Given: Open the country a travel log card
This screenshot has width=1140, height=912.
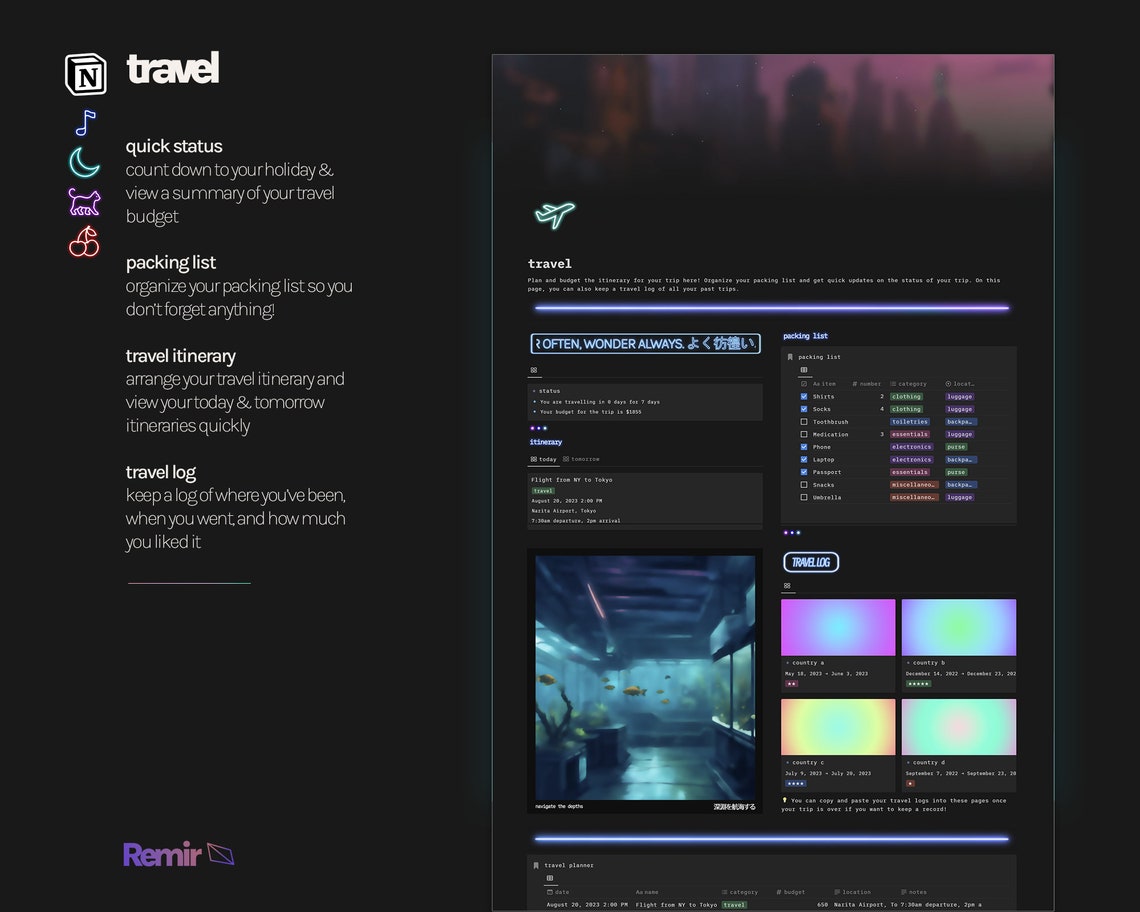Looking at the screenshot, I should 838,646.
